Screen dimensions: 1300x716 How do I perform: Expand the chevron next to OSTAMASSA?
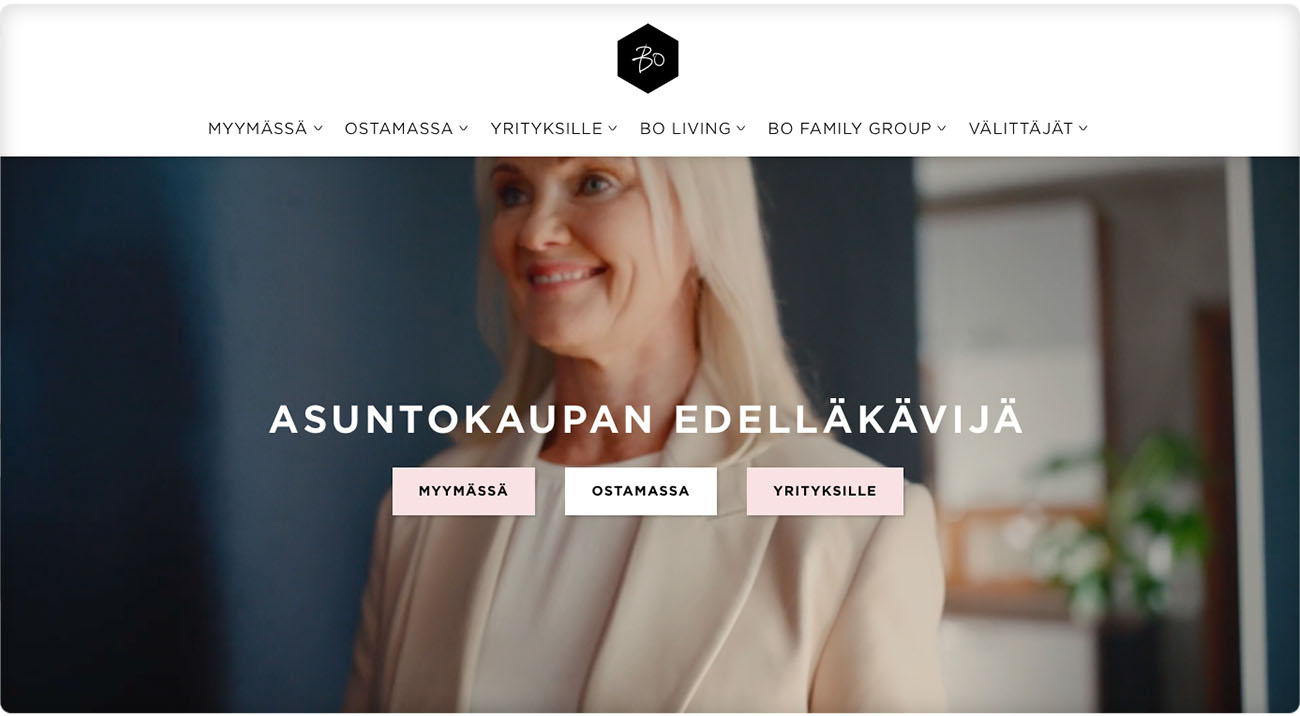(x=463, y=128)
